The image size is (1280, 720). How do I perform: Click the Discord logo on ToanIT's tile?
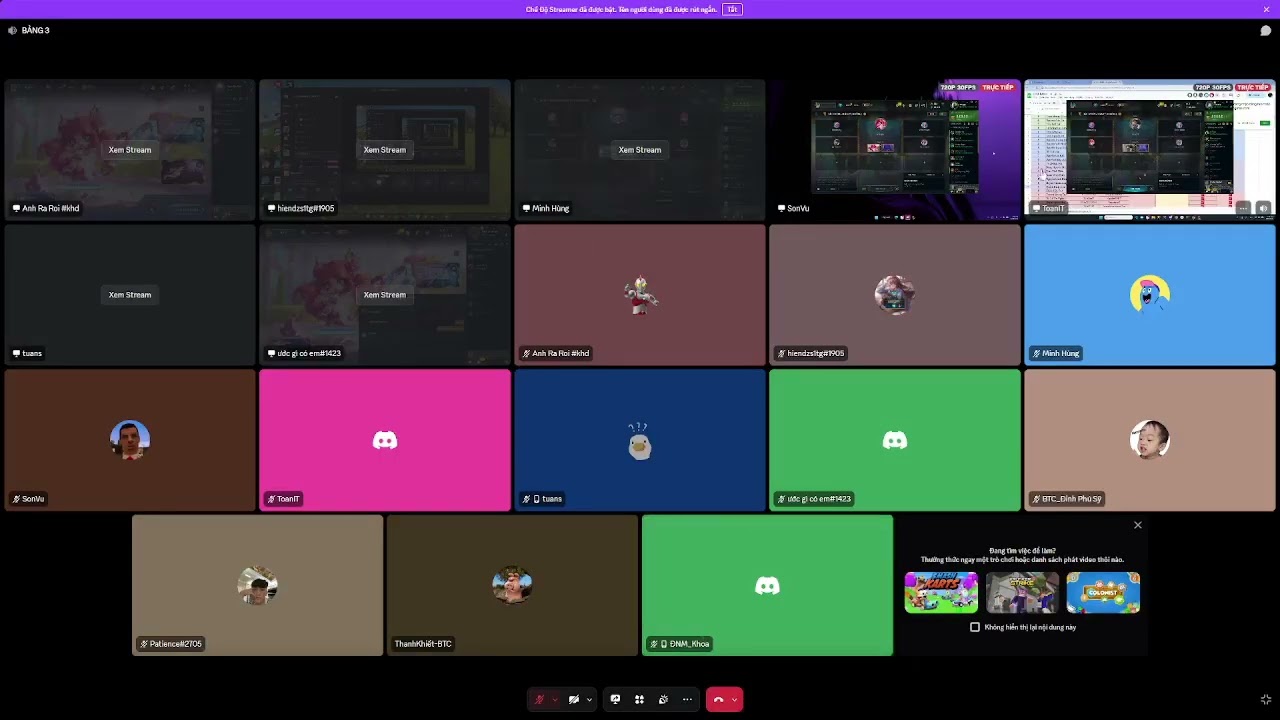click(x=385, y=440)
